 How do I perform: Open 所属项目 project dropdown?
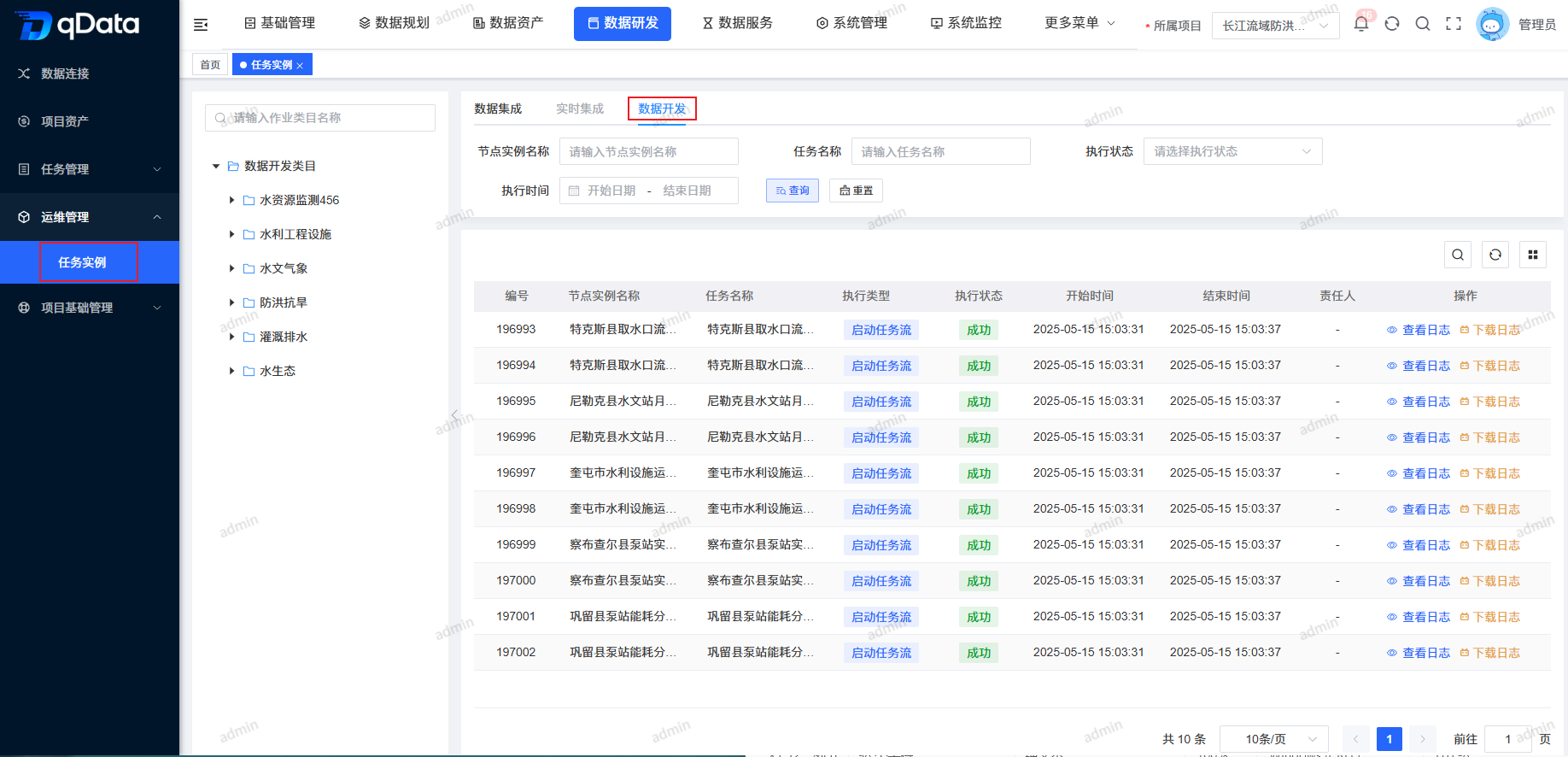coord(1275,26)
